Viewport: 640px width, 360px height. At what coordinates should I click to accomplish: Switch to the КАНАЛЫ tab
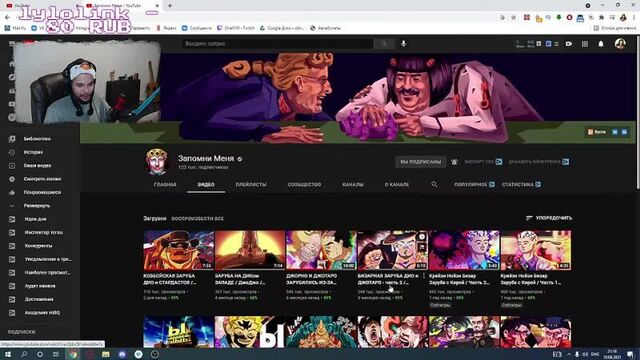coord(353,184)
